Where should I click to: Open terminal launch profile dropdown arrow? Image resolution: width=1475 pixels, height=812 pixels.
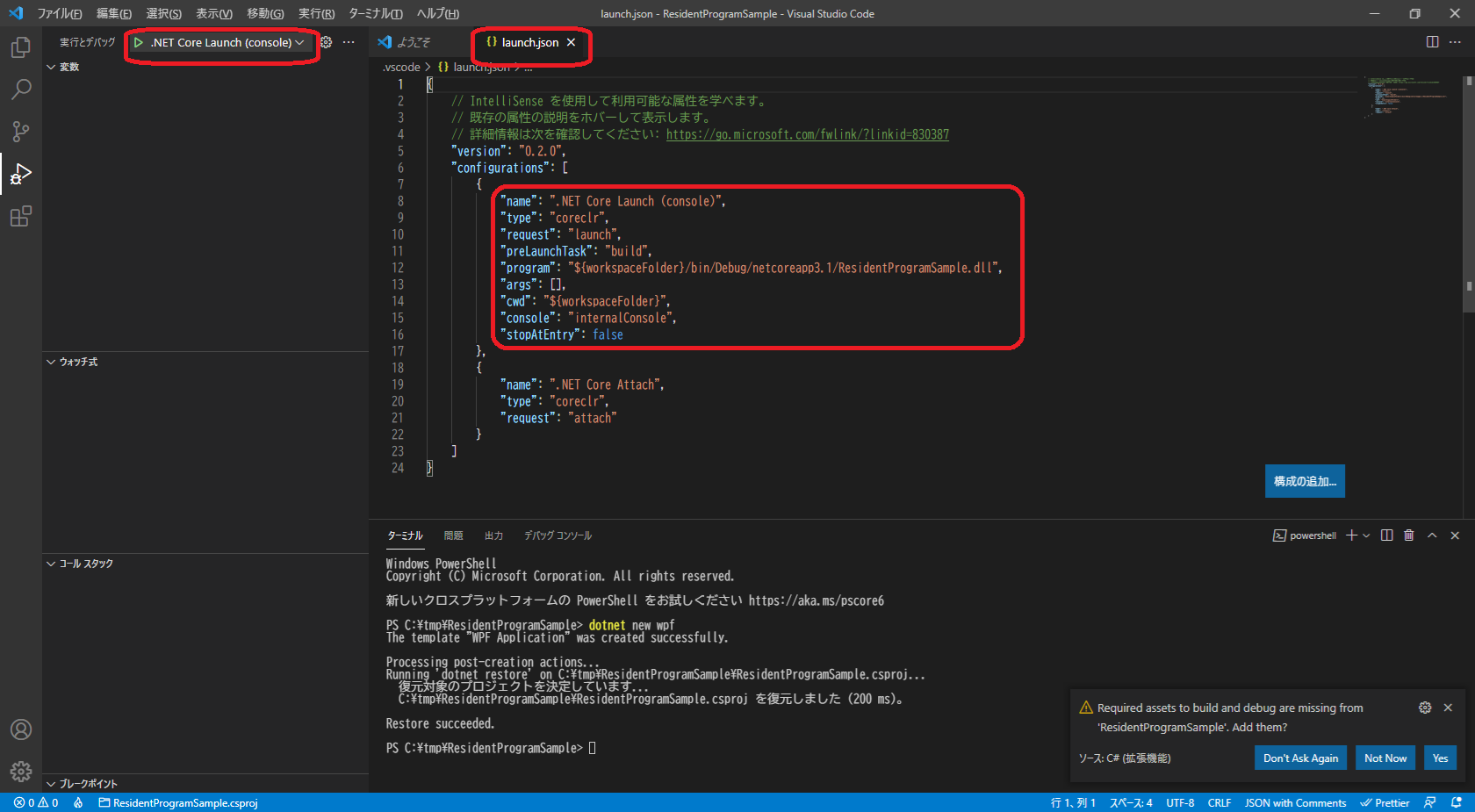coord(1366,535)
